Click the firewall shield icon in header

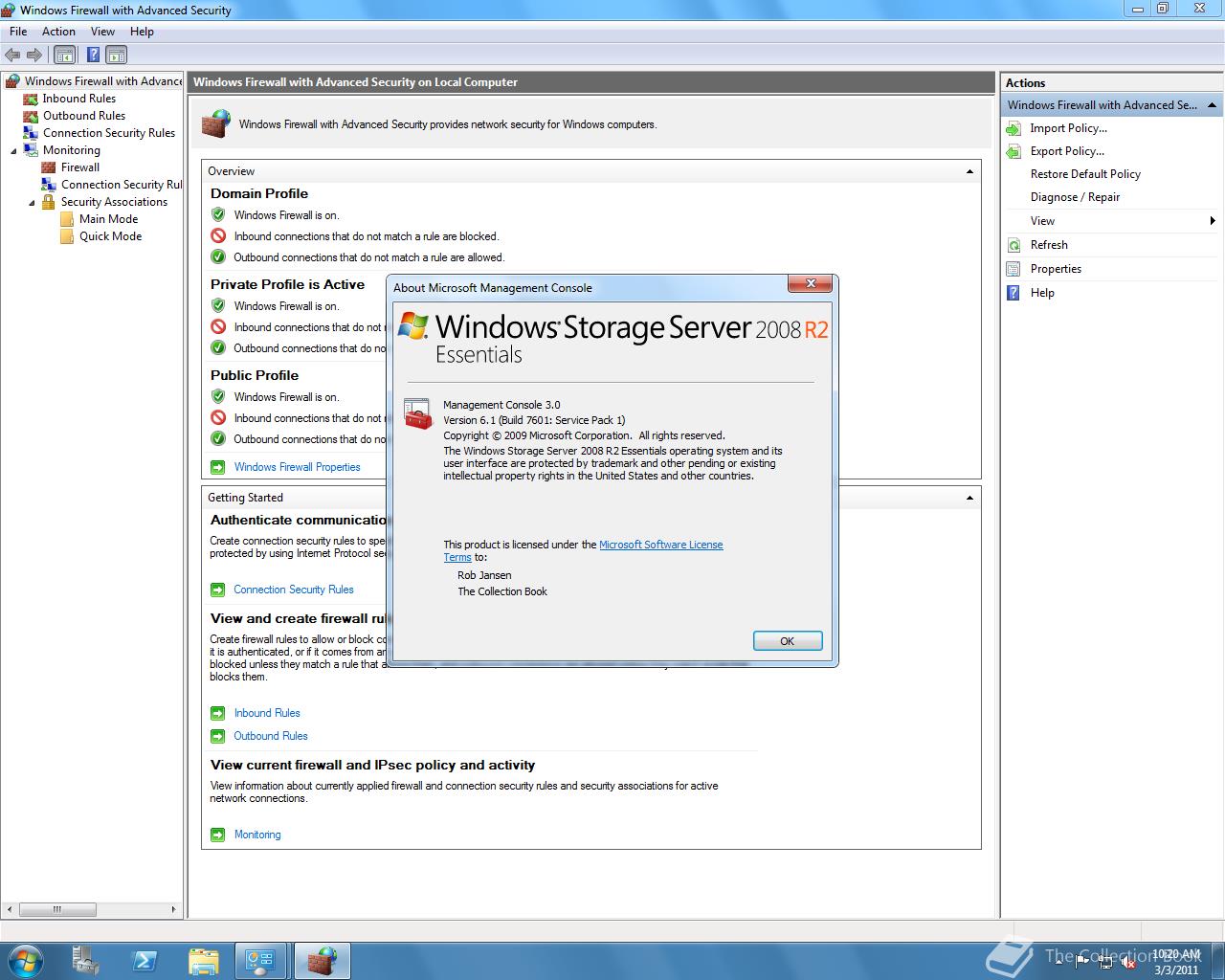pos(216,124)
